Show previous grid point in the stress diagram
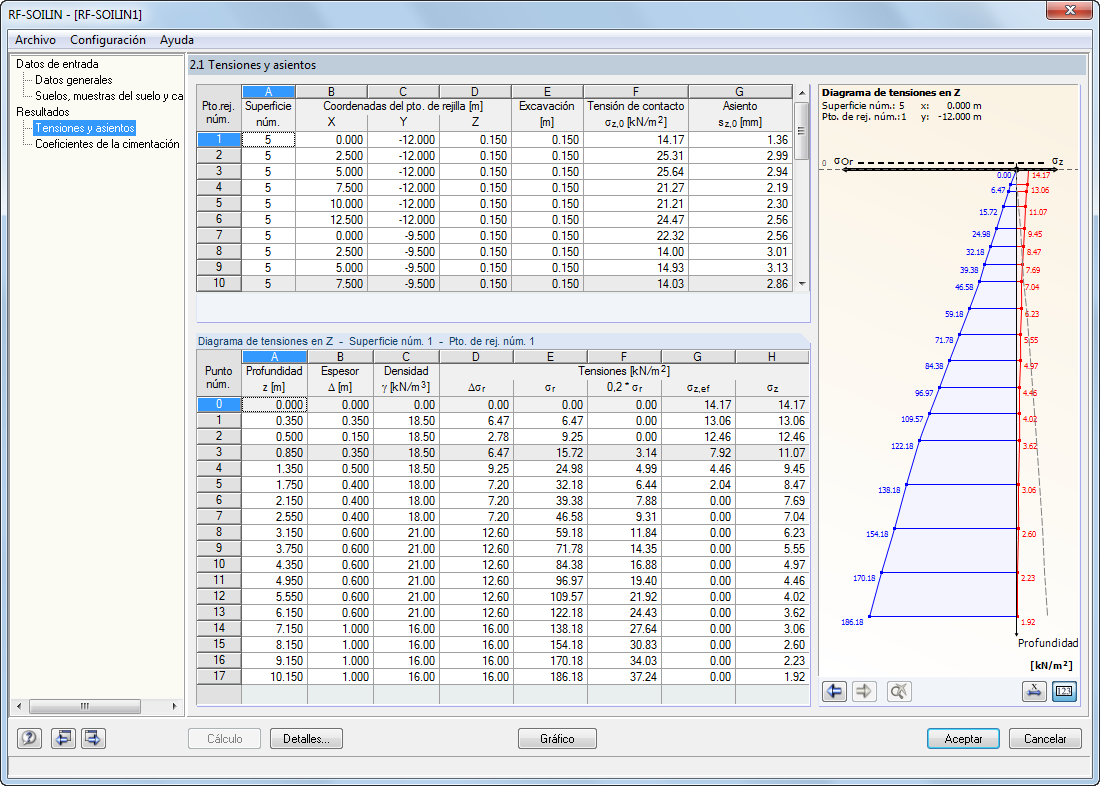The image size is (1100, 786). point(834,691)
